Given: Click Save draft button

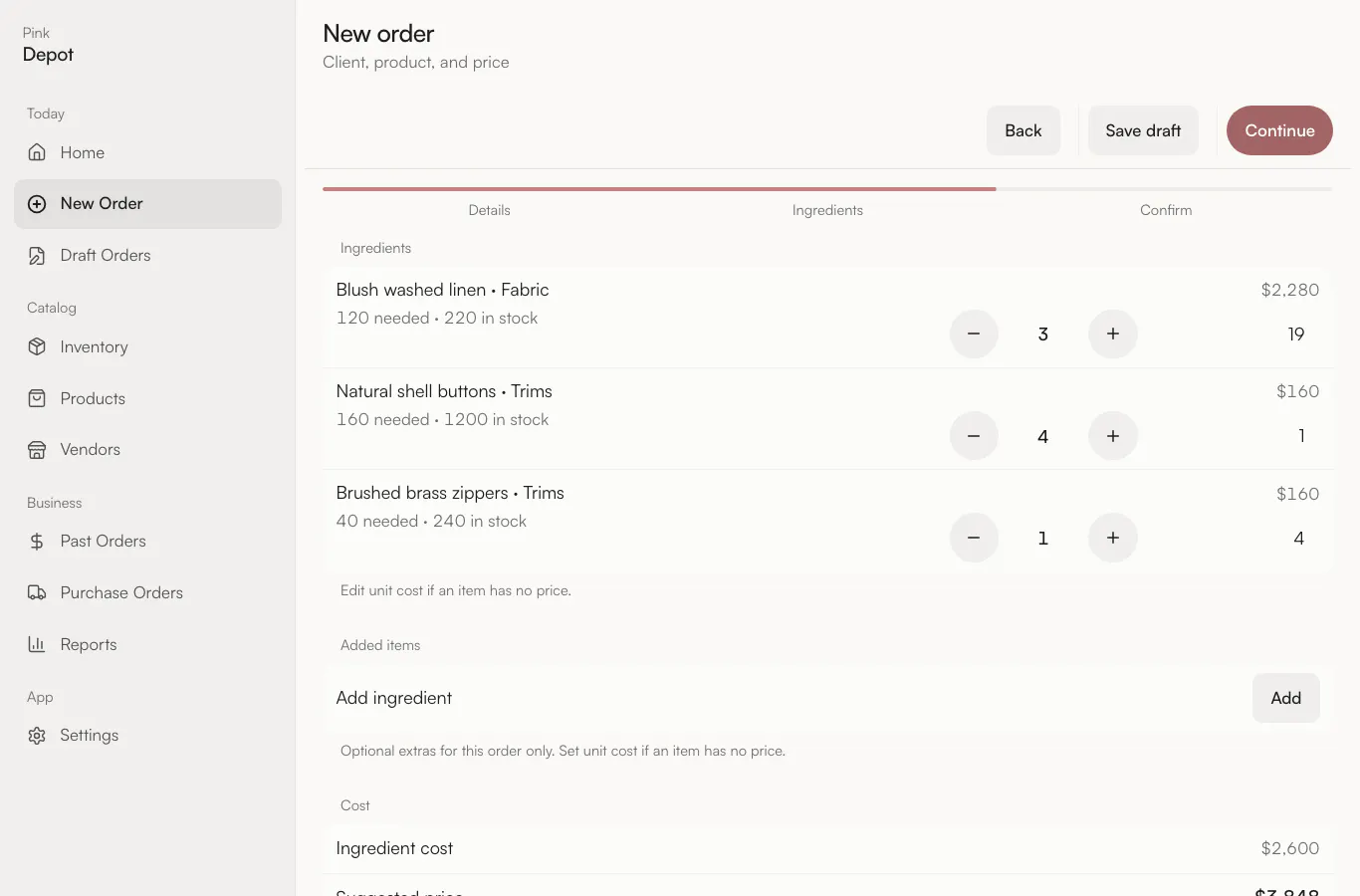Looking at the screenshot, I should pos(1143,130).
